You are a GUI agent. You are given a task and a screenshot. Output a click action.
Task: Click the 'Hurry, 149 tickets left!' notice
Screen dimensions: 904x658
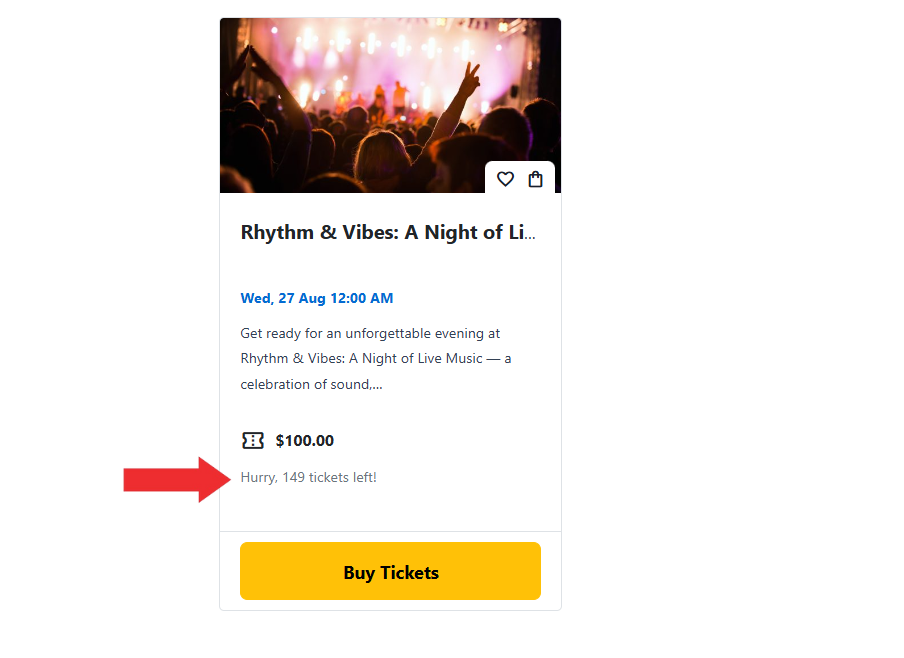[x=308, y=477]
